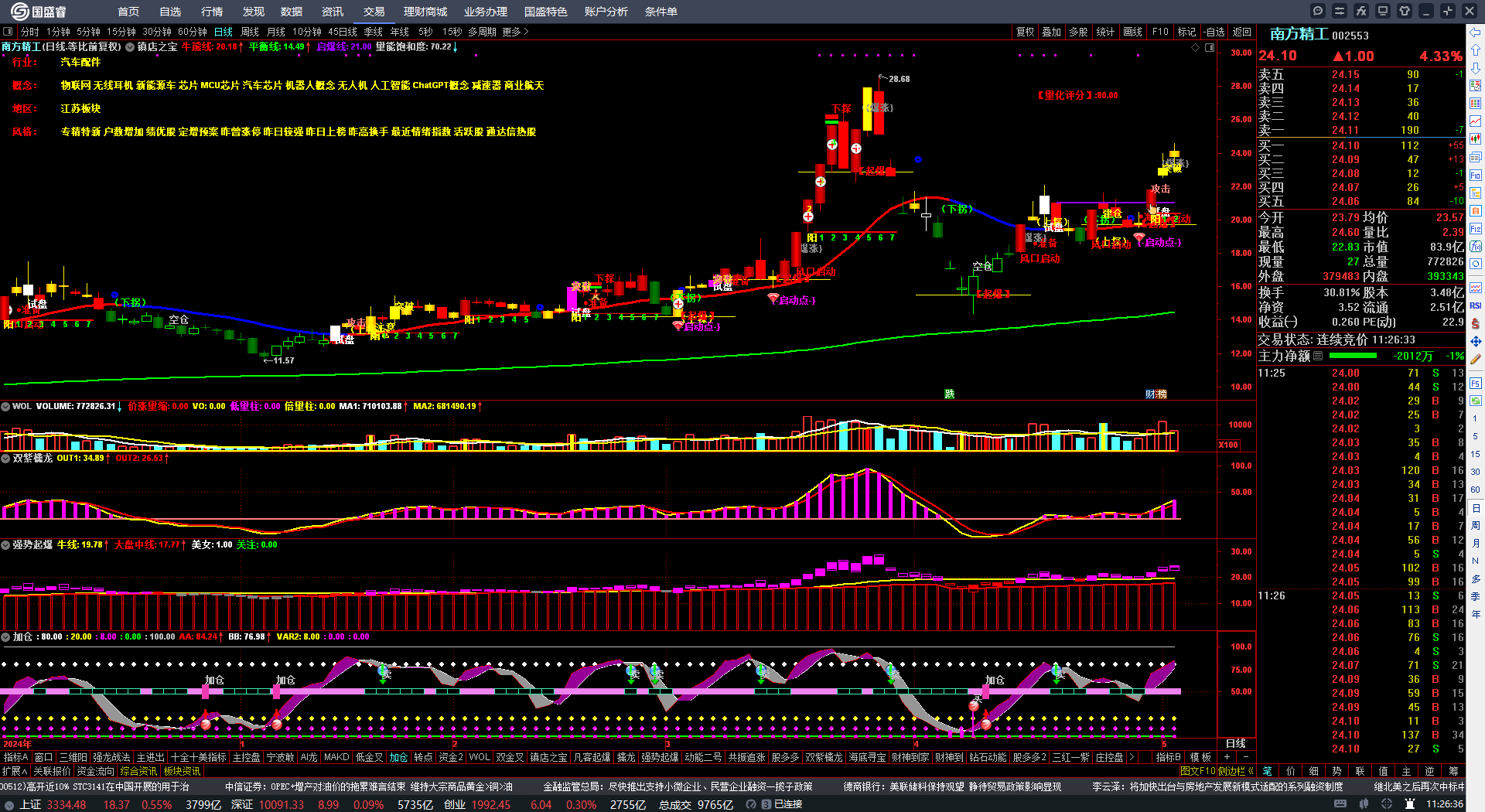Select the four-way move arrows icon in sidebar
The height and width of the screenshot is (812, 1485).
[1476, 341]
